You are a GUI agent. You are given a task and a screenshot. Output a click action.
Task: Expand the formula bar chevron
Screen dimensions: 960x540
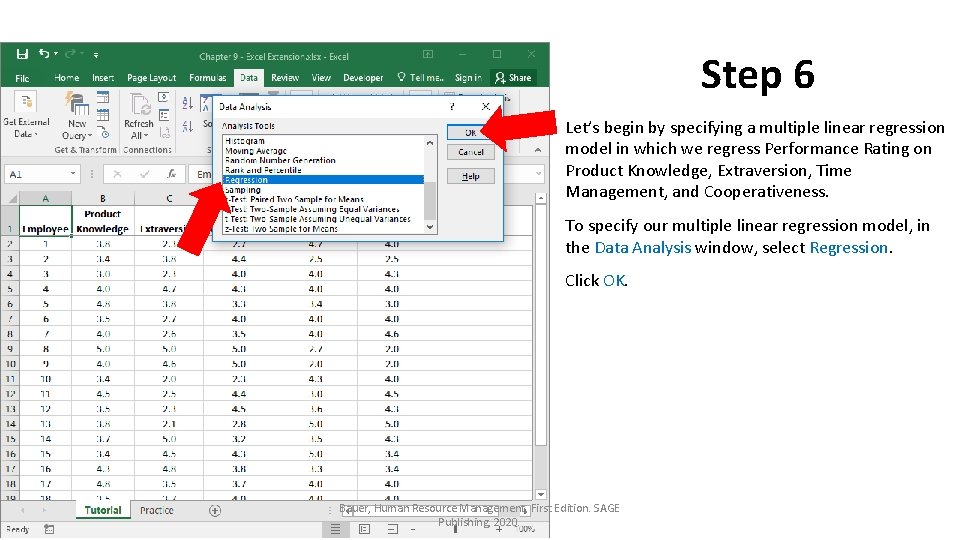(538, 174)
